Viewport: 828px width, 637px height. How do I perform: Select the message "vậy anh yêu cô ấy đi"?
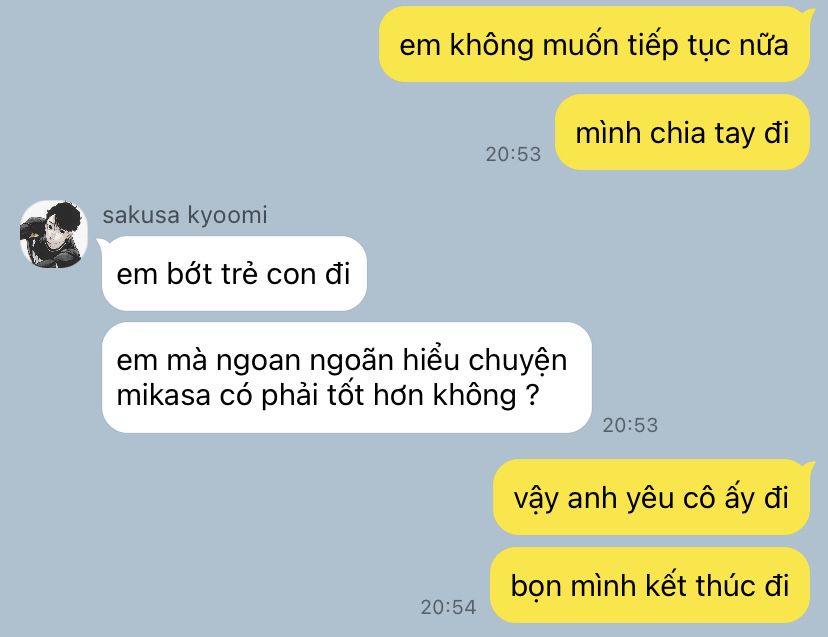click(651, 498)
